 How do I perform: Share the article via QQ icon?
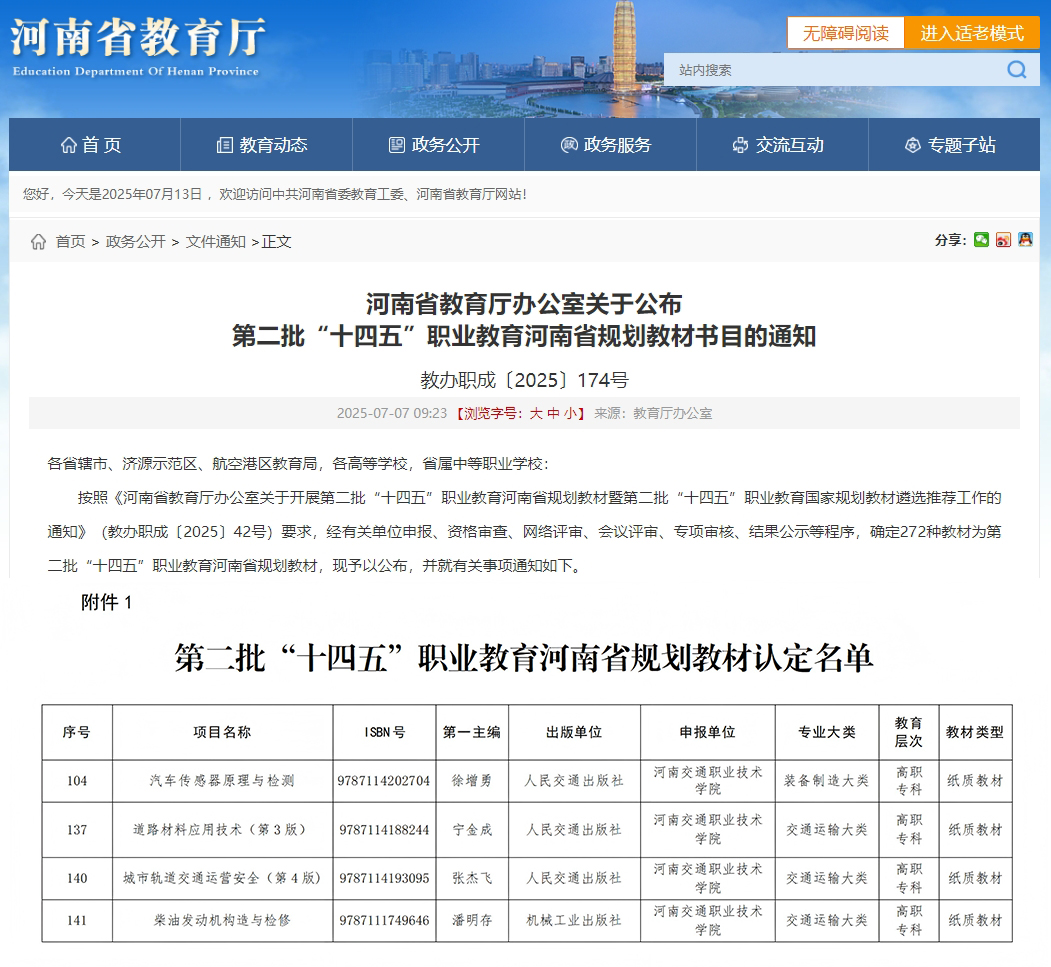[x=1025, y=240]
